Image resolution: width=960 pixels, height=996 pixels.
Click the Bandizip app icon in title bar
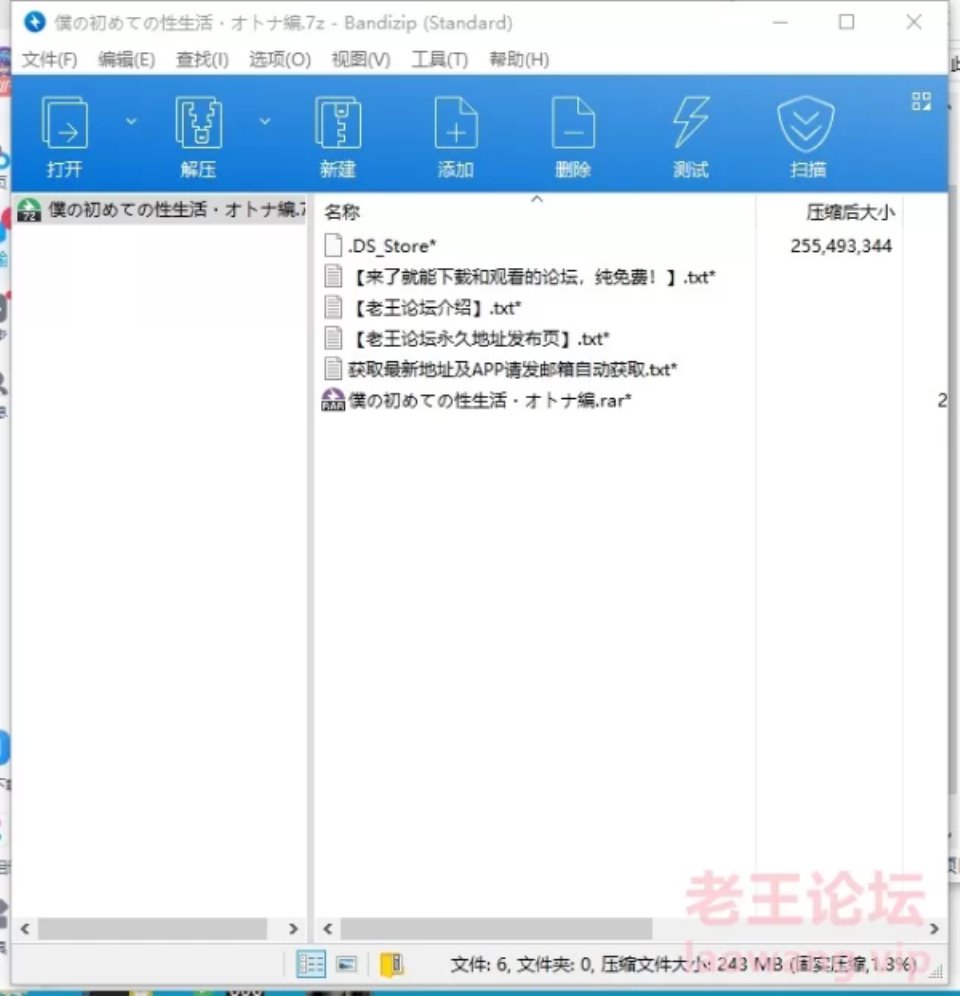(x=35, y=22)
